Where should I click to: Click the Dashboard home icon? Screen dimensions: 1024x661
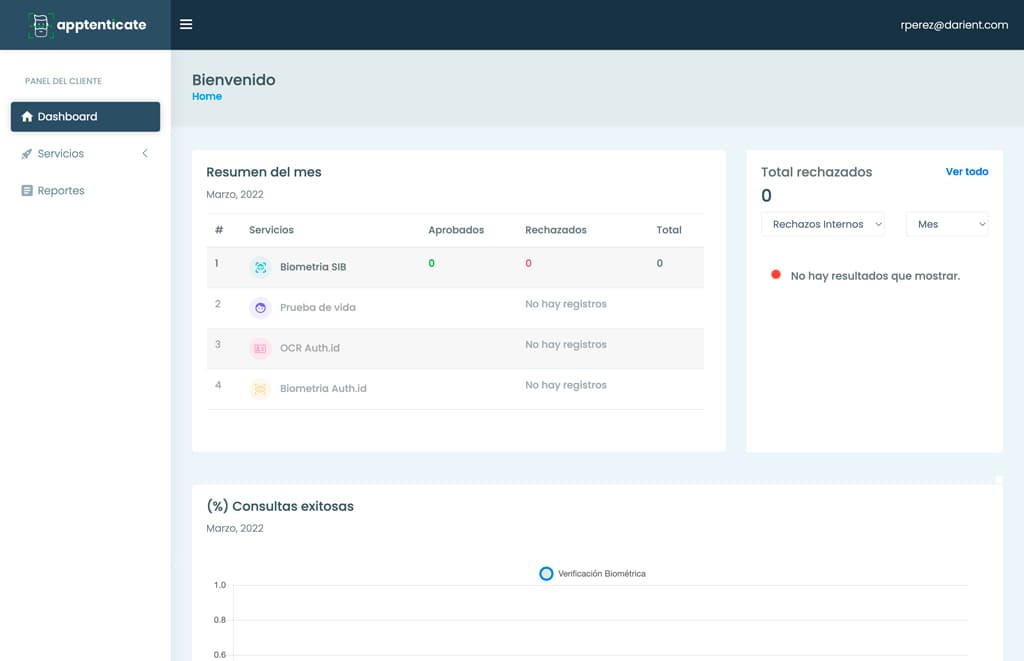pyautogui.click(x=27, y=116)
